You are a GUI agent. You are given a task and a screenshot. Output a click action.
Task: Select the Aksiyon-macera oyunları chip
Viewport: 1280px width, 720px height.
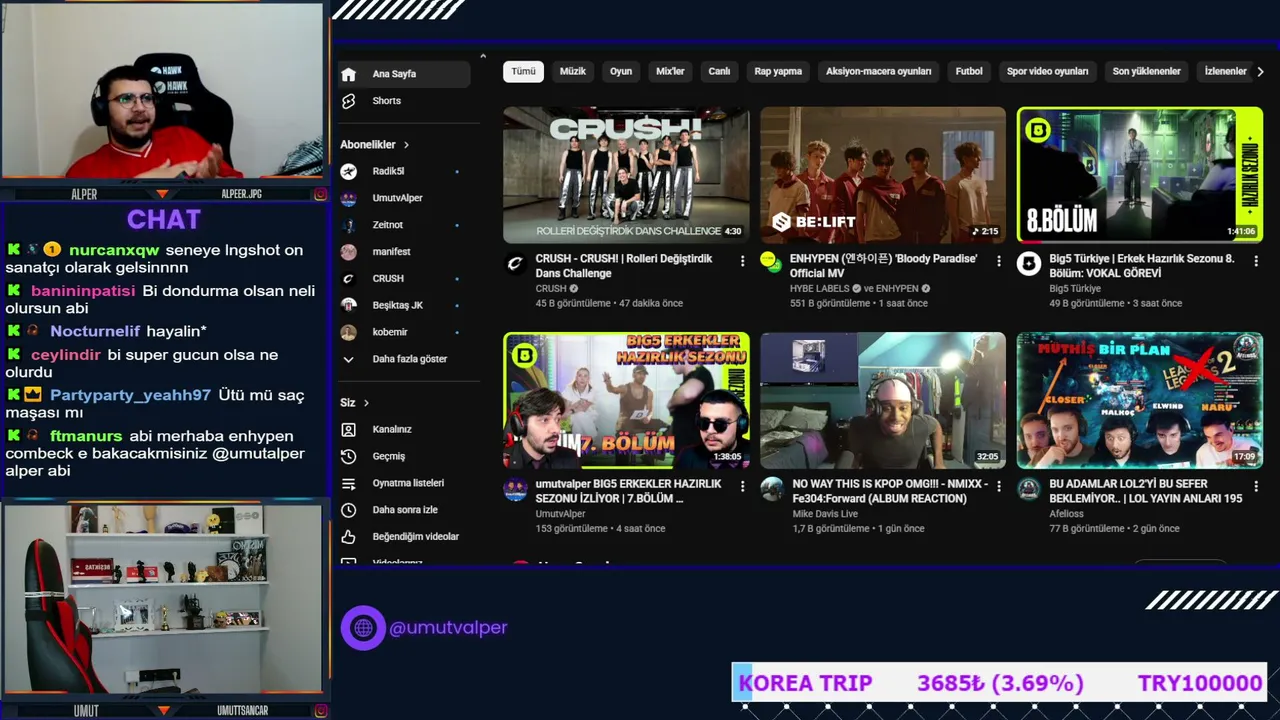coord(879,72)
